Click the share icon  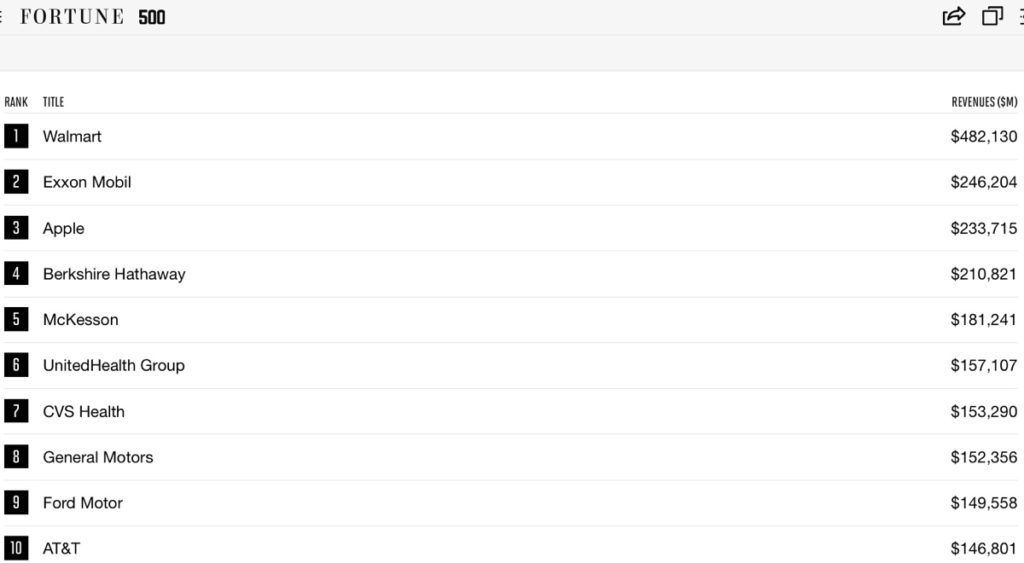954,16
